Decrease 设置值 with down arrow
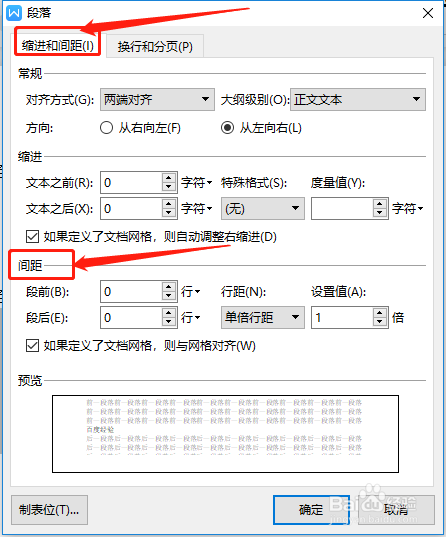Screen dimensions: 446x537 tap(380, 322)
